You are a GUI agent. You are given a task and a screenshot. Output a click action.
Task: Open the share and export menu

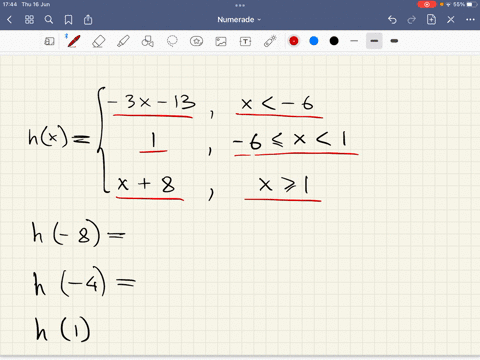[88, 19]
